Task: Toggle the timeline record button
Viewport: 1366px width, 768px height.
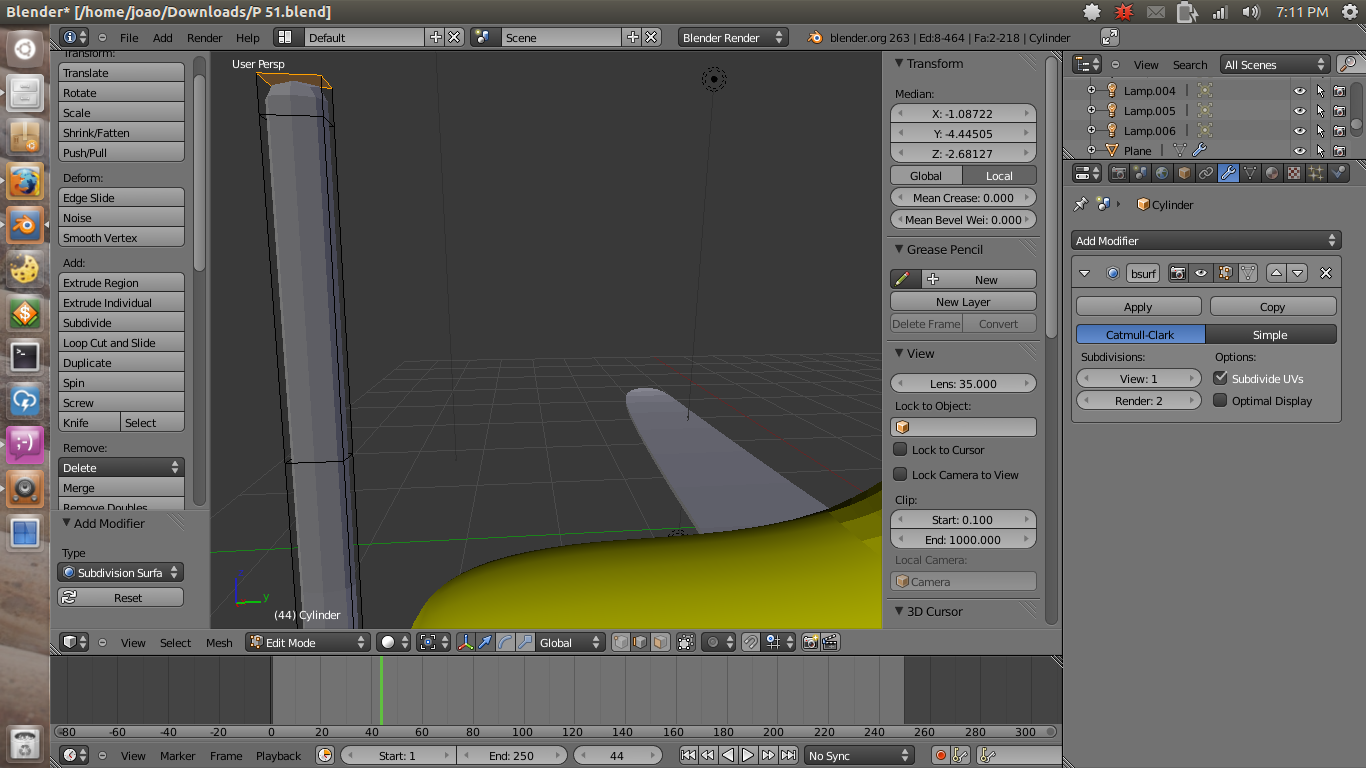Action: click(940, 755)
